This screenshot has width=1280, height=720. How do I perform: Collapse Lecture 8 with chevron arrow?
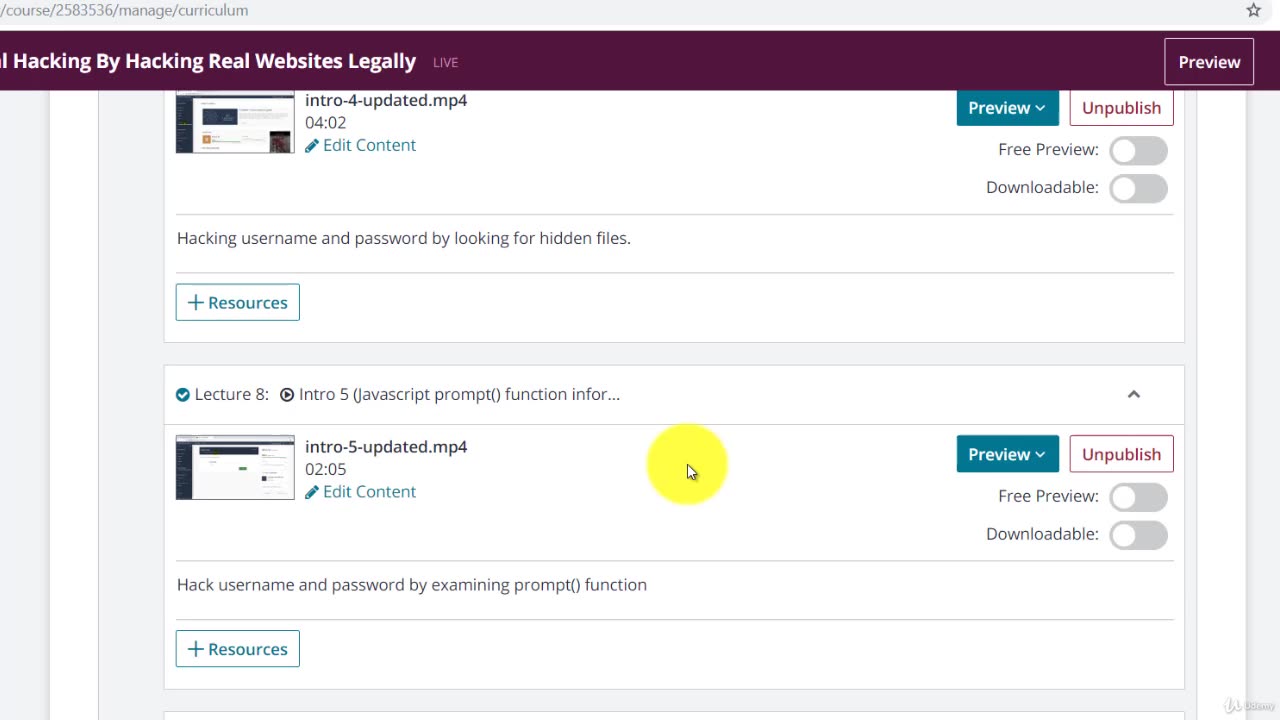1134,395
